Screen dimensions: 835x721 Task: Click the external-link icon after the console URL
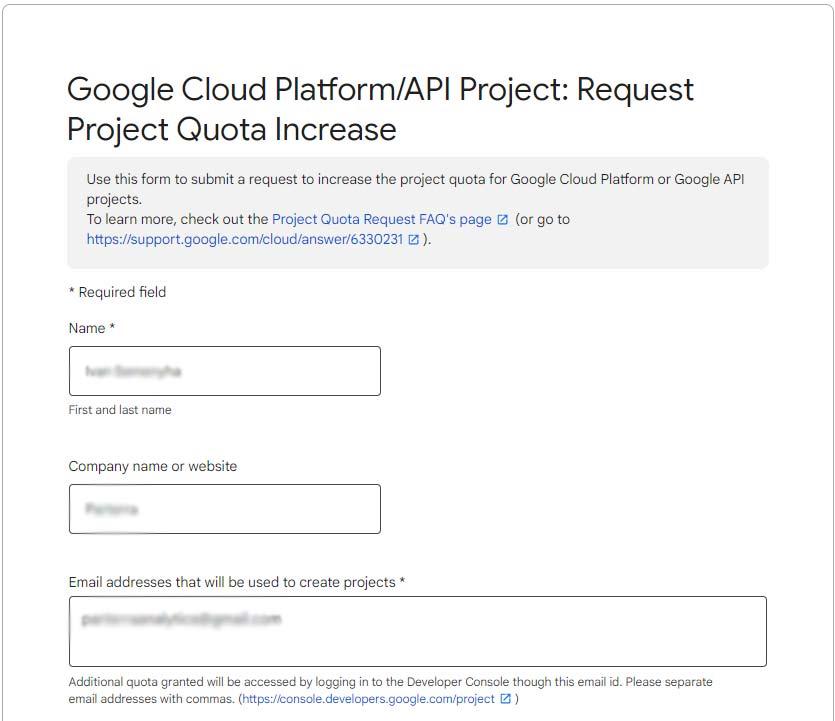(505, 699)
